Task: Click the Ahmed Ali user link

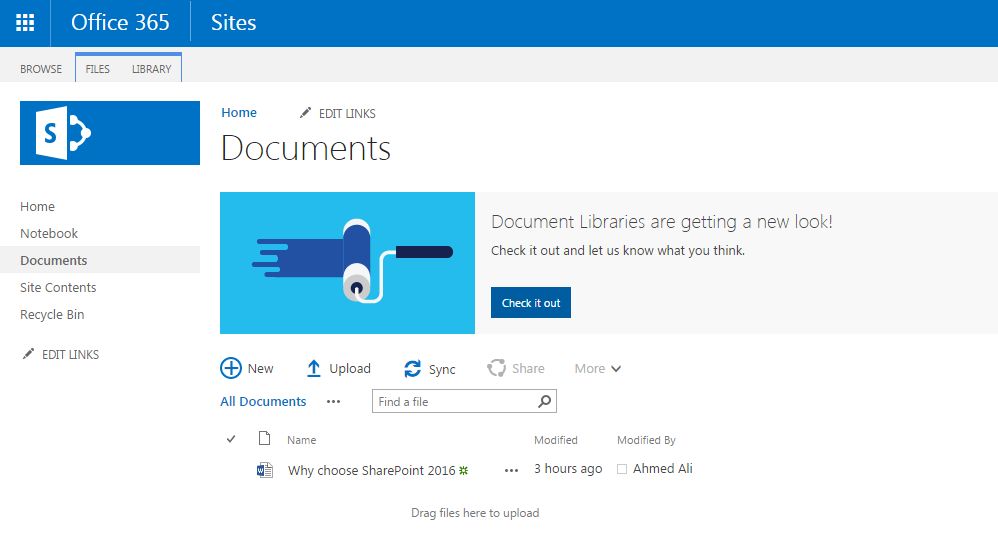Action: [x=663, y=468]
